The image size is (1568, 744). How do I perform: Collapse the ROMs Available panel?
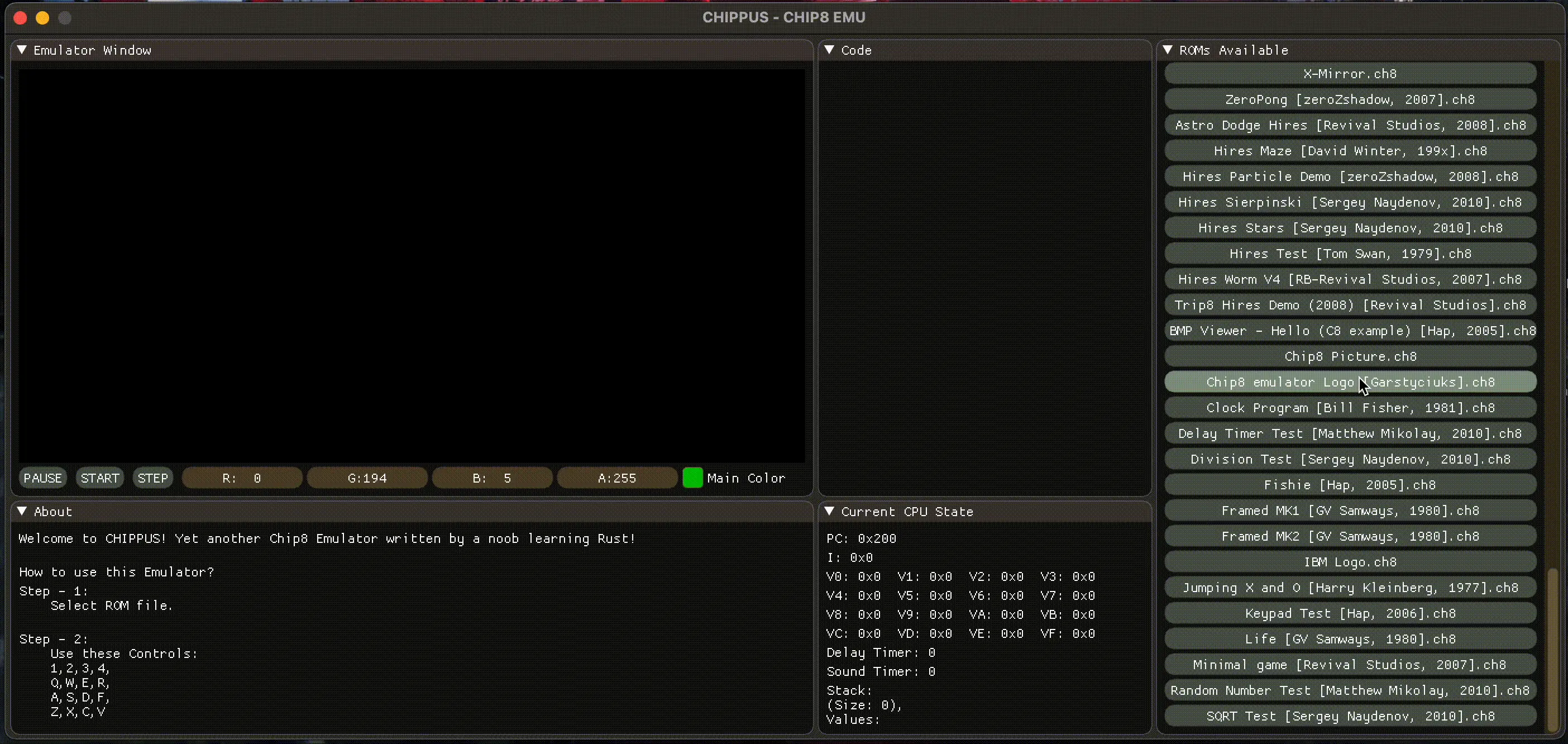click(x=1169, y=50)
